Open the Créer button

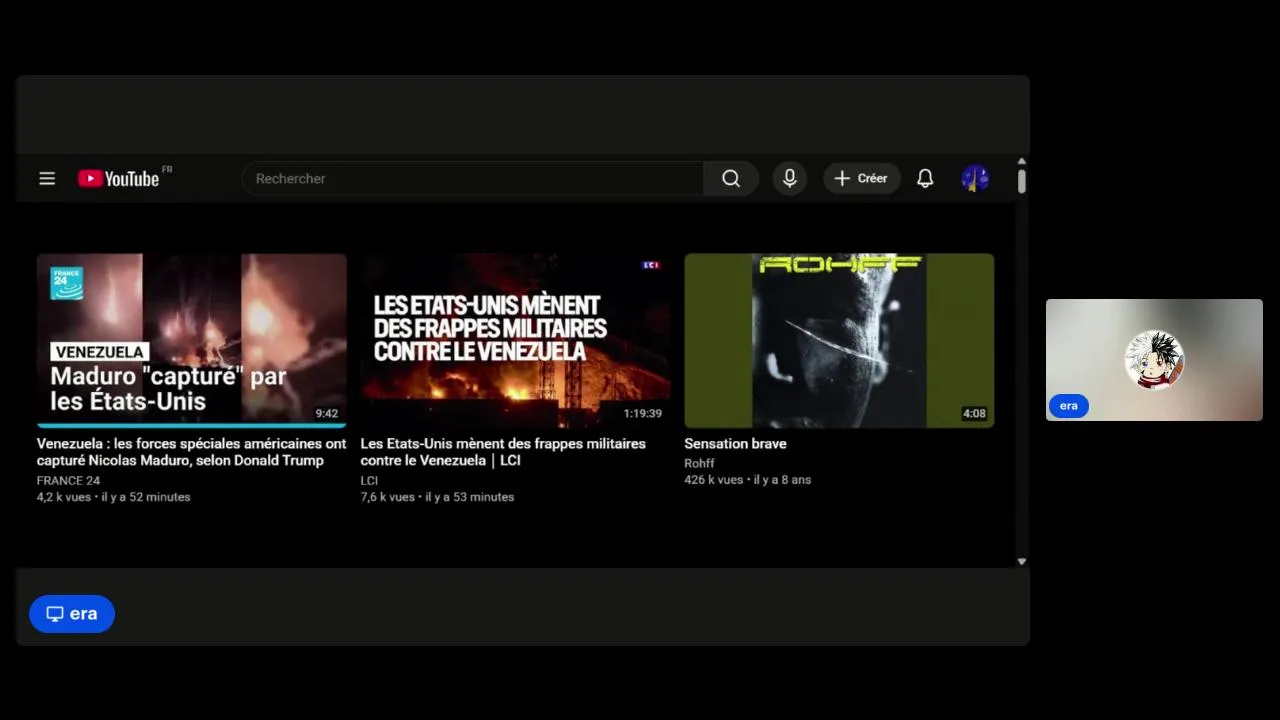(x=862, y=178)
